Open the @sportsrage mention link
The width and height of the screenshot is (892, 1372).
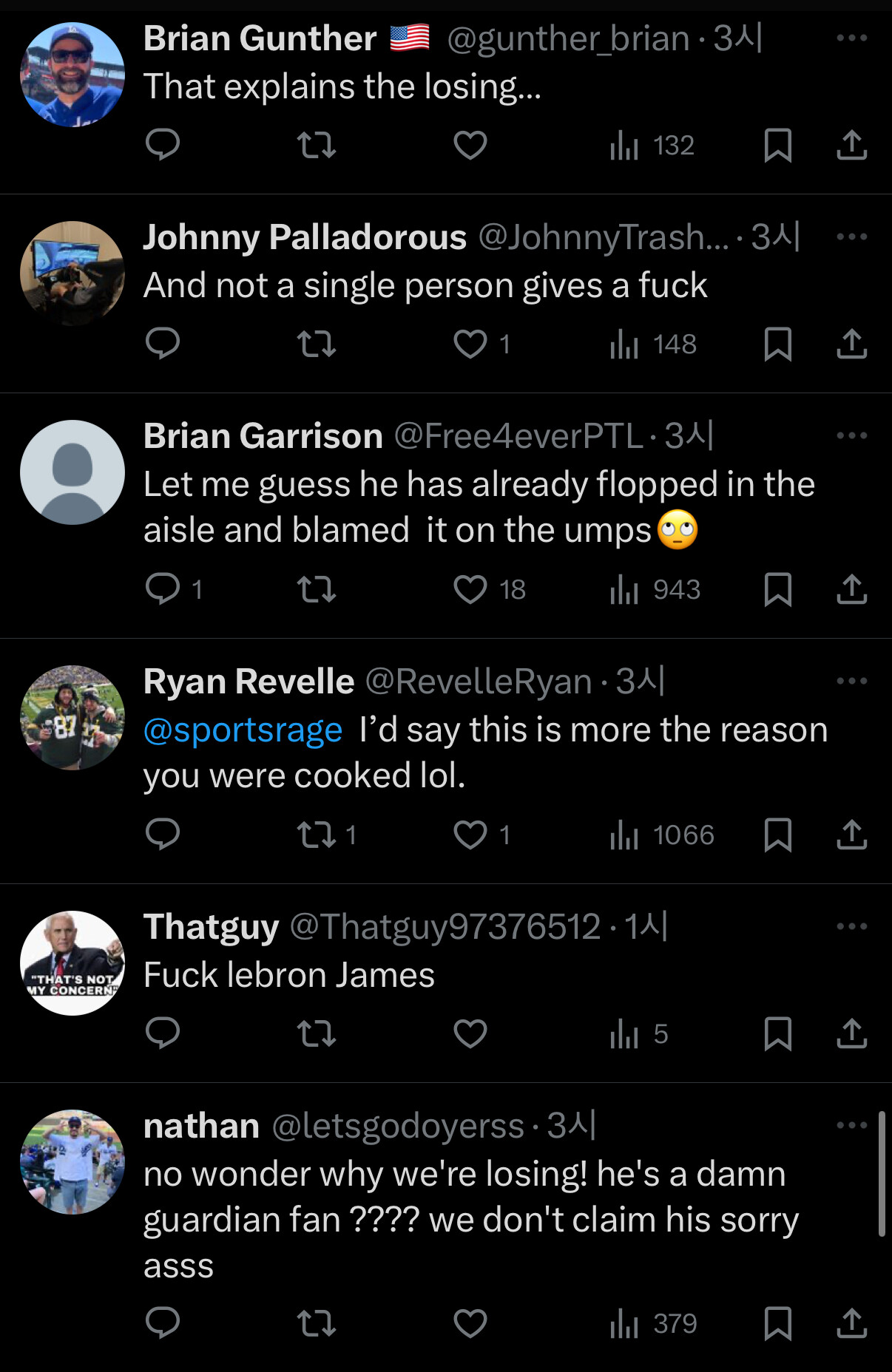[x=243, y=730]
